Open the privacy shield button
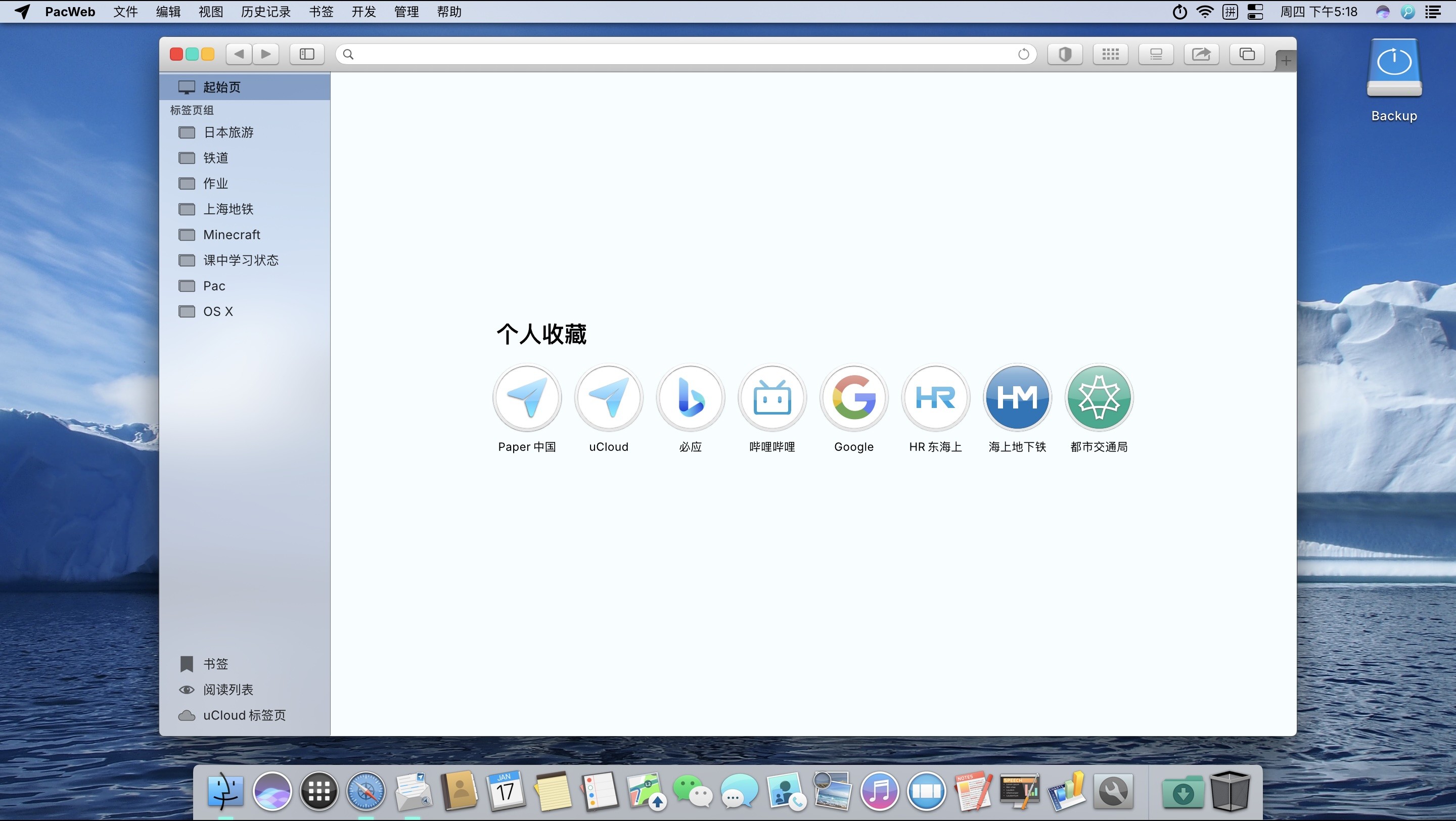Viewport: 1456px width, 821px height. click(1065, 54)
